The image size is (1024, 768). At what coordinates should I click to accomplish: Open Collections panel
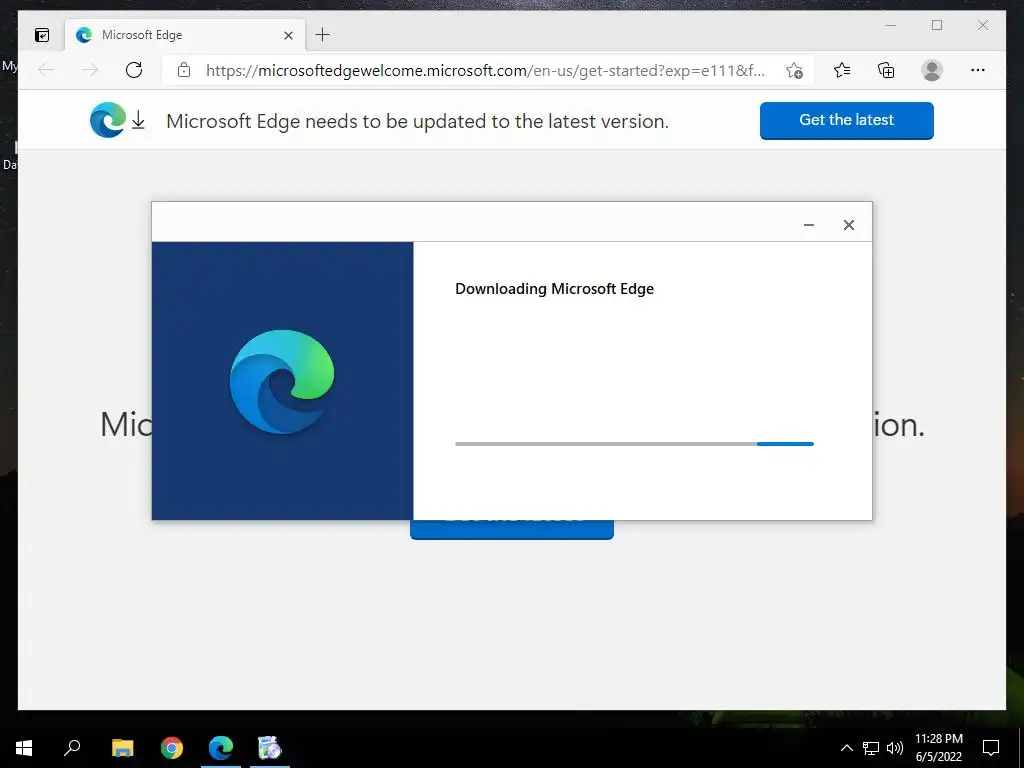click(886, 70)
